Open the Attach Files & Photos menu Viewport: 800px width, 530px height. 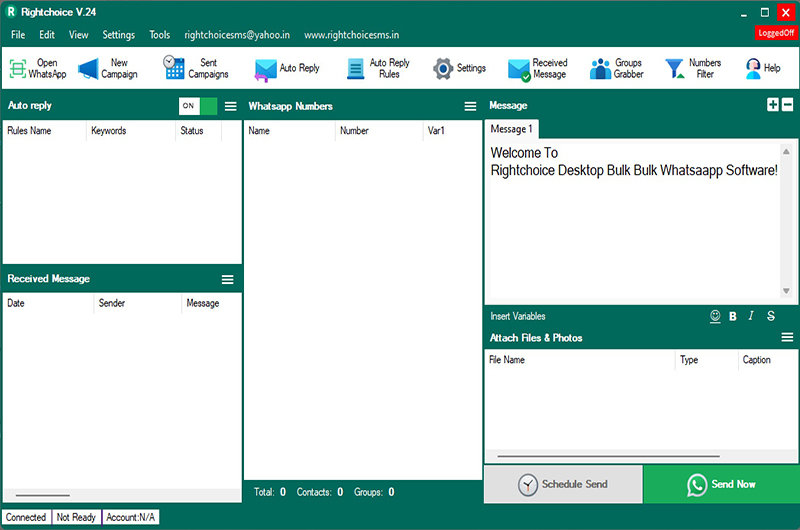pos(787,338)
